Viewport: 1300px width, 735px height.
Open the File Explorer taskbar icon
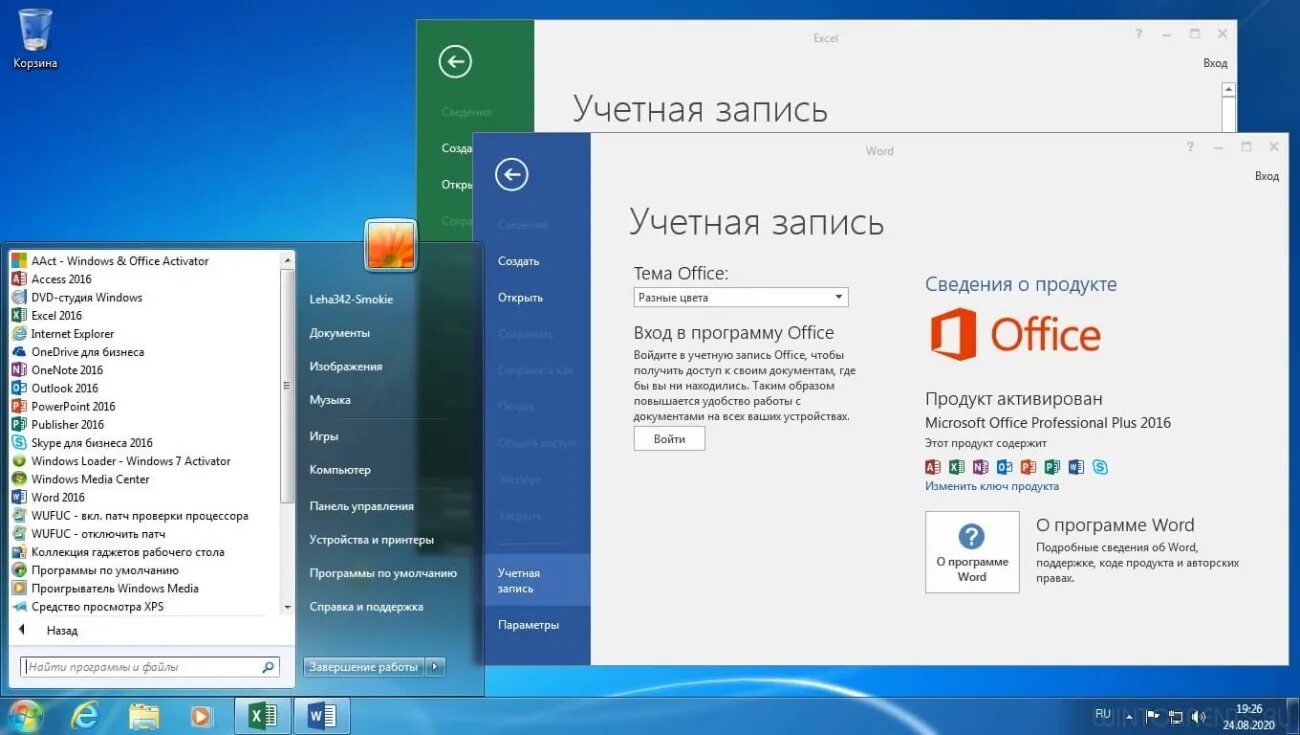[144, 716]
